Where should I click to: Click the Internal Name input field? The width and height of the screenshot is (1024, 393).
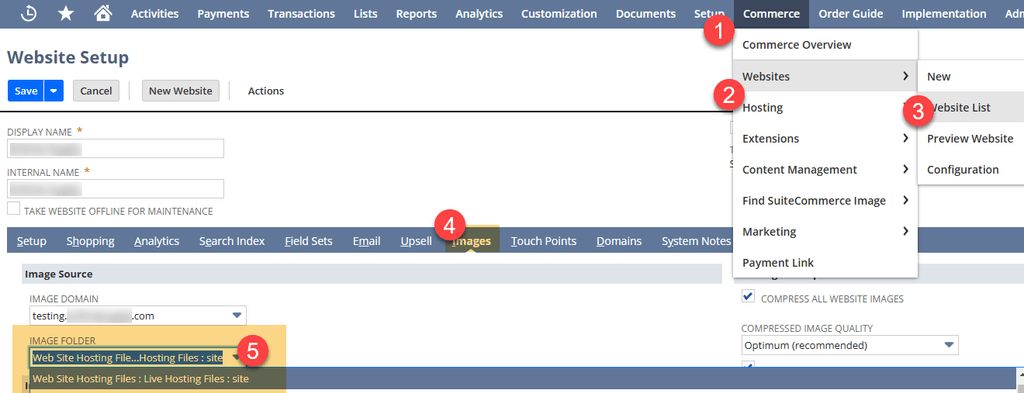click(x=116, y=189)
